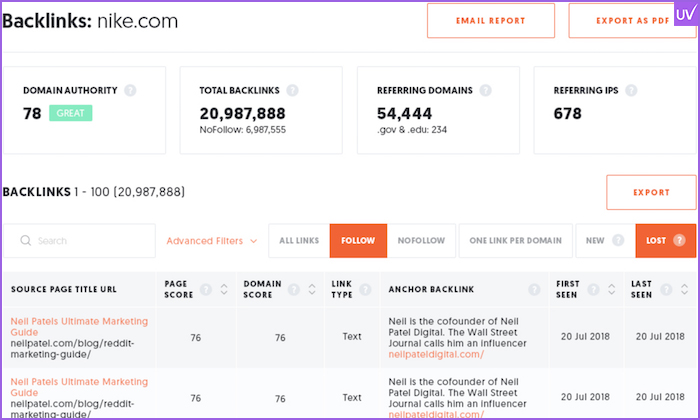Click help icon next to Referring Domains

tap(486, 90)
